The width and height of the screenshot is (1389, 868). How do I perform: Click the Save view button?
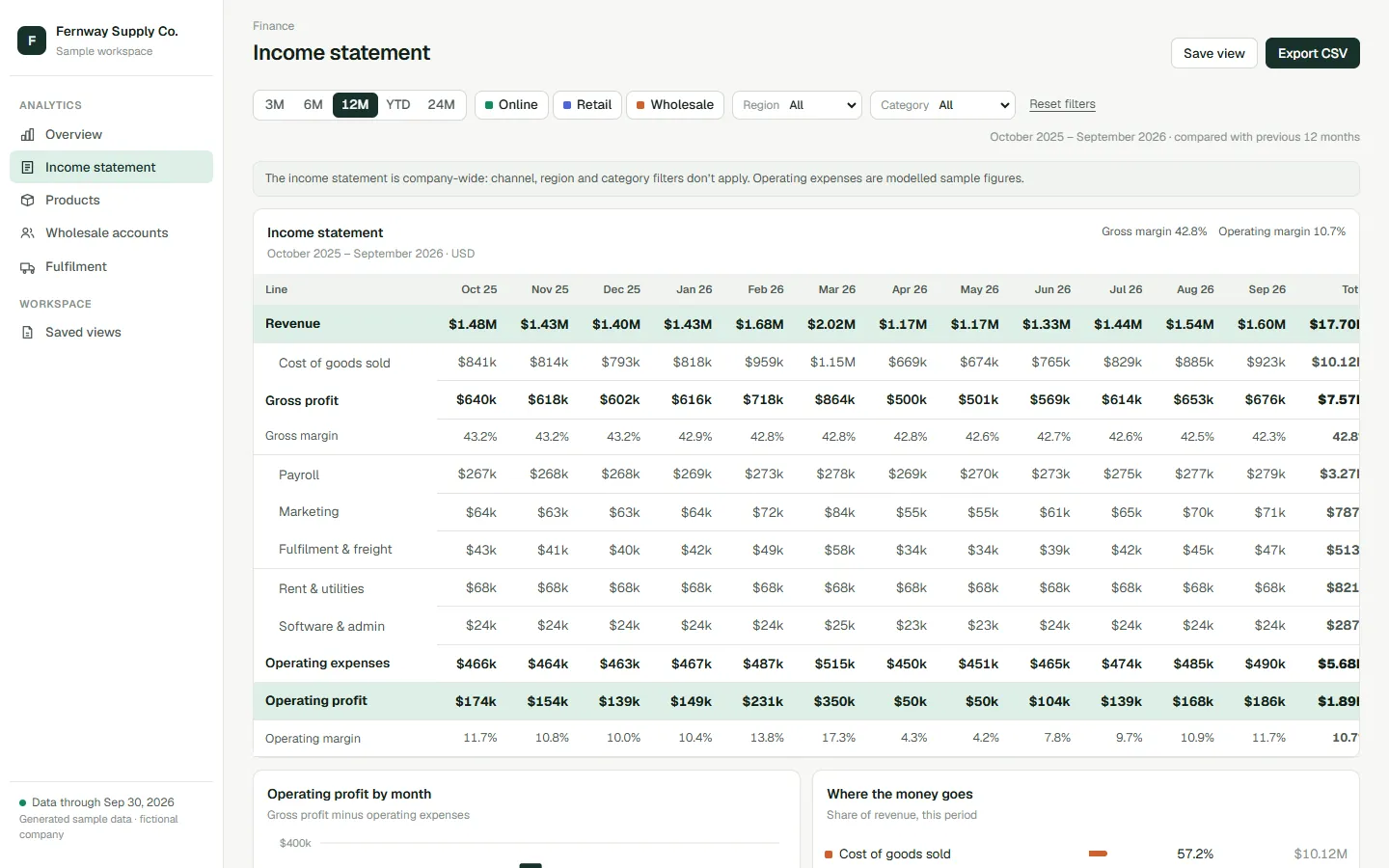pyautogui.click(x=1213, y=53)
